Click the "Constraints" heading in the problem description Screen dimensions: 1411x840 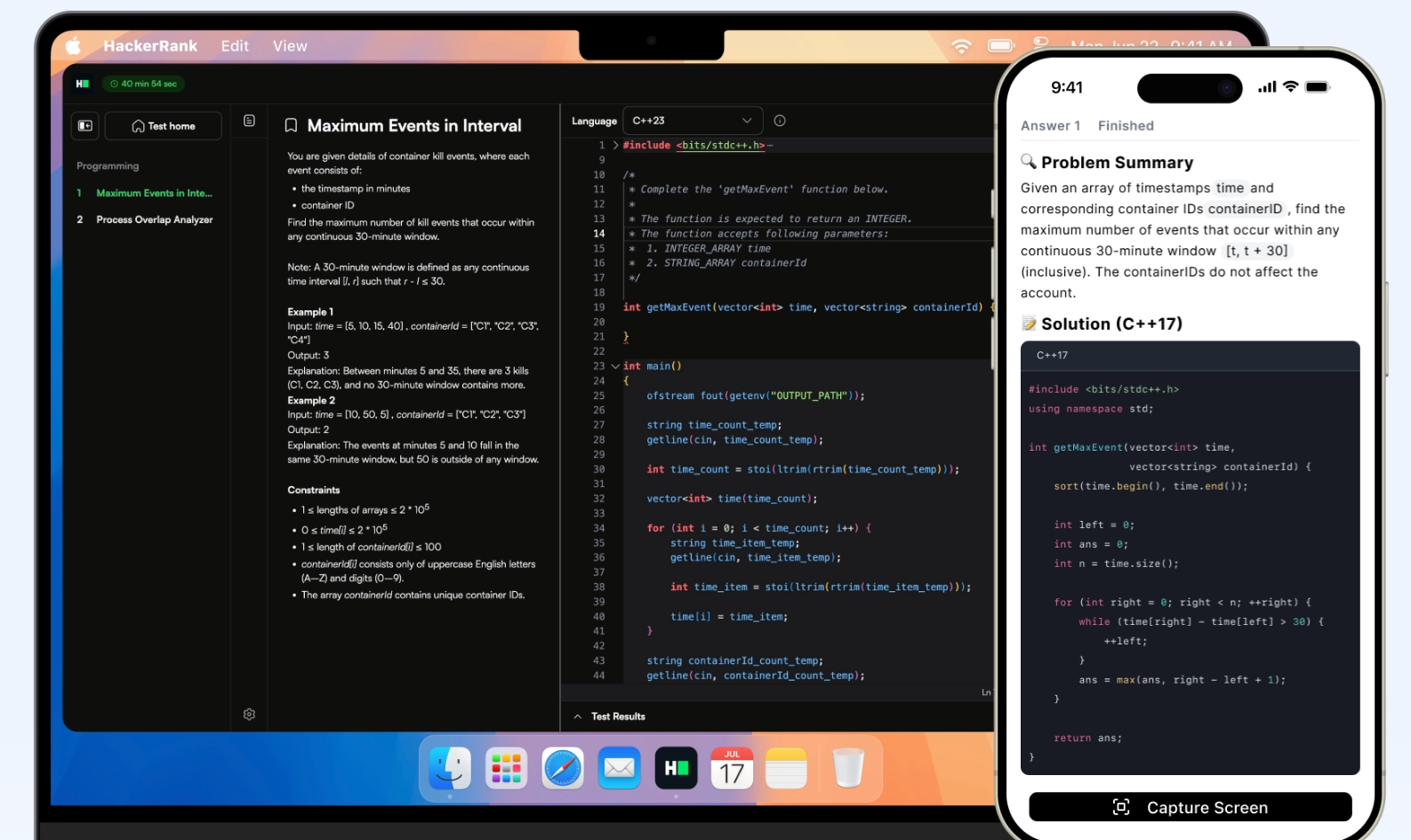[x=313, y=490]
